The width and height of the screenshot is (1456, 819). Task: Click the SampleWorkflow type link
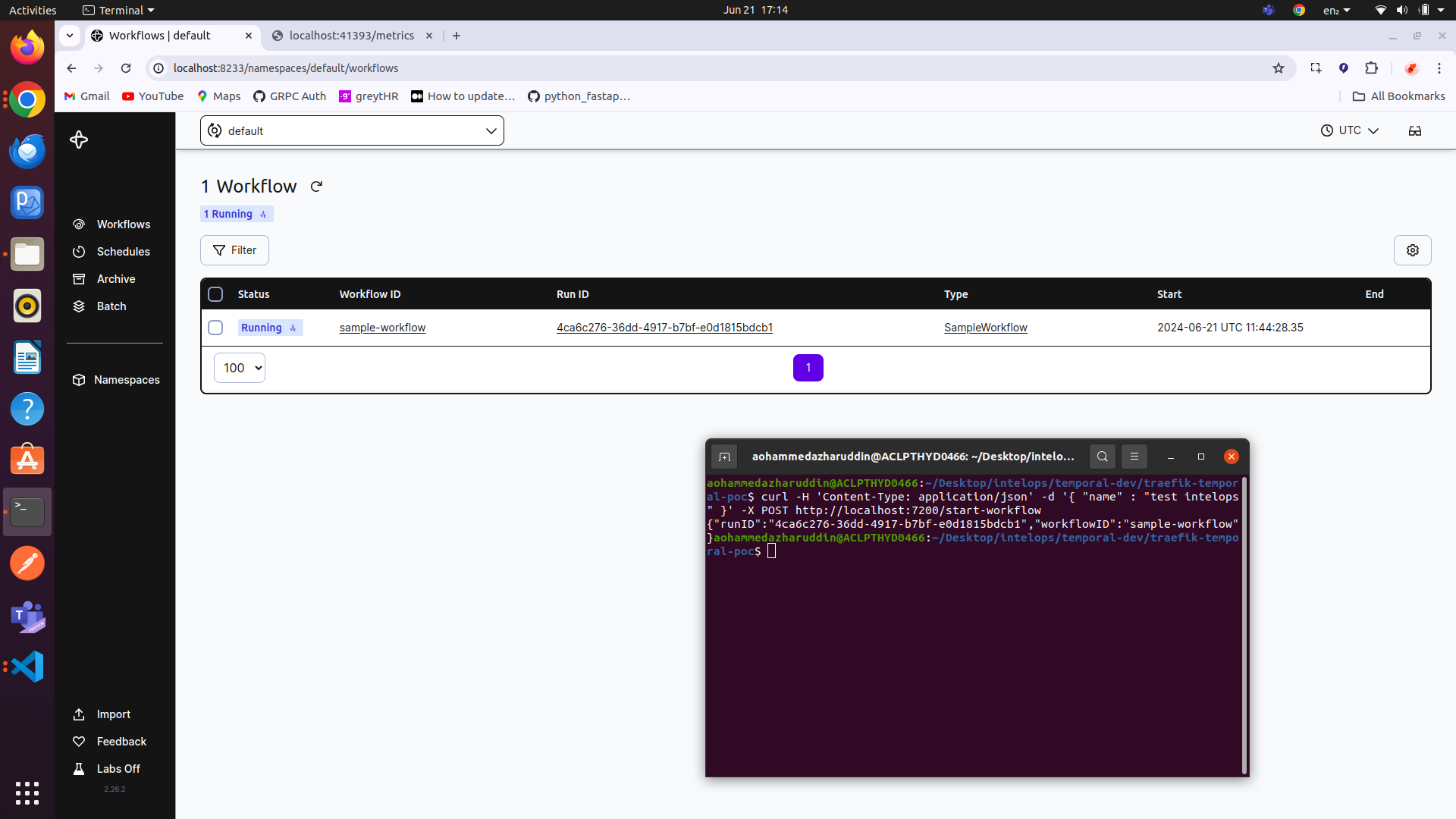[985, 327]
